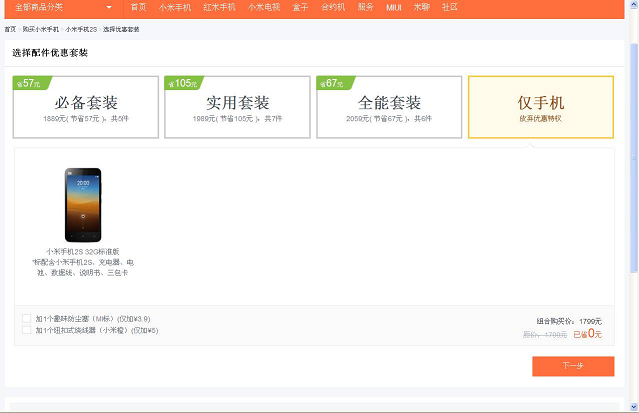Expand the 全部商品分类 dropdown arrow
The image size is (639, 413).
(109, 7)
